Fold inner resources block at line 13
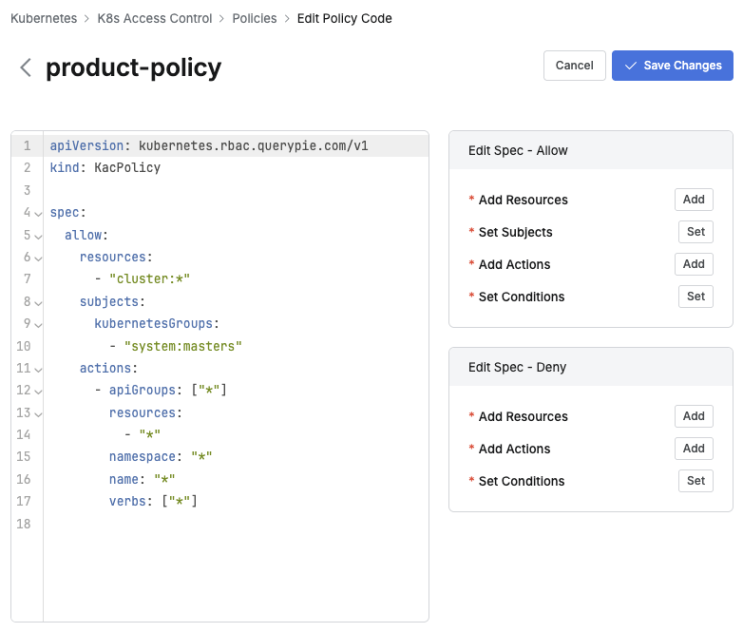The width and height of the screenshot is (743, 632). [x=38, y=414]
